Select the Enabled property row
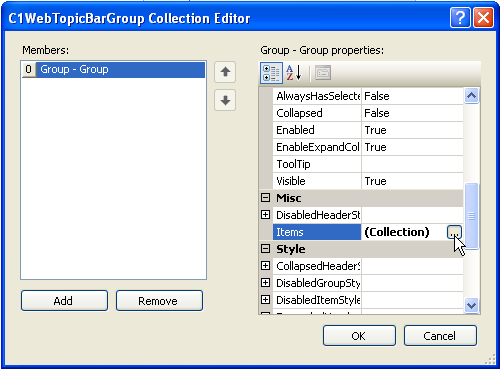Screen dimensions: 500x370 [317, 130]
